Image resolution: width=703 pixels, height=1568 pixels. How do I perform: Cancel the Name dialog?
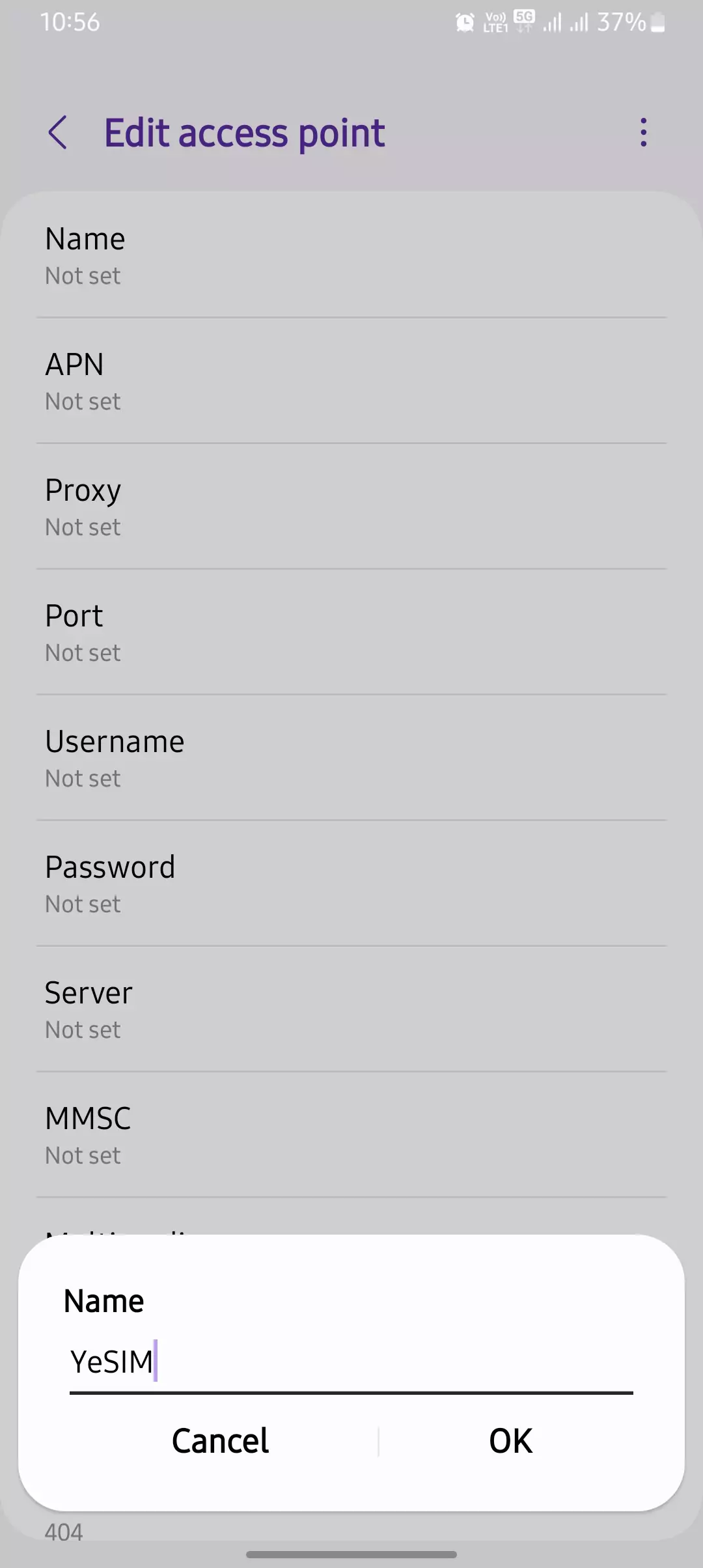click(220, 1440)
